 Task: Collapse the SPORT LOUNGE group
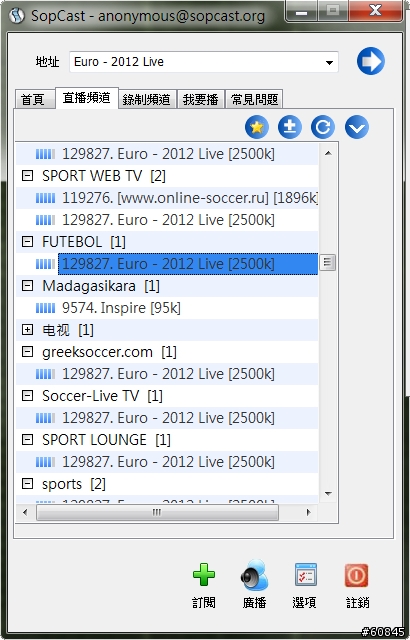click(x=27, y=440)
